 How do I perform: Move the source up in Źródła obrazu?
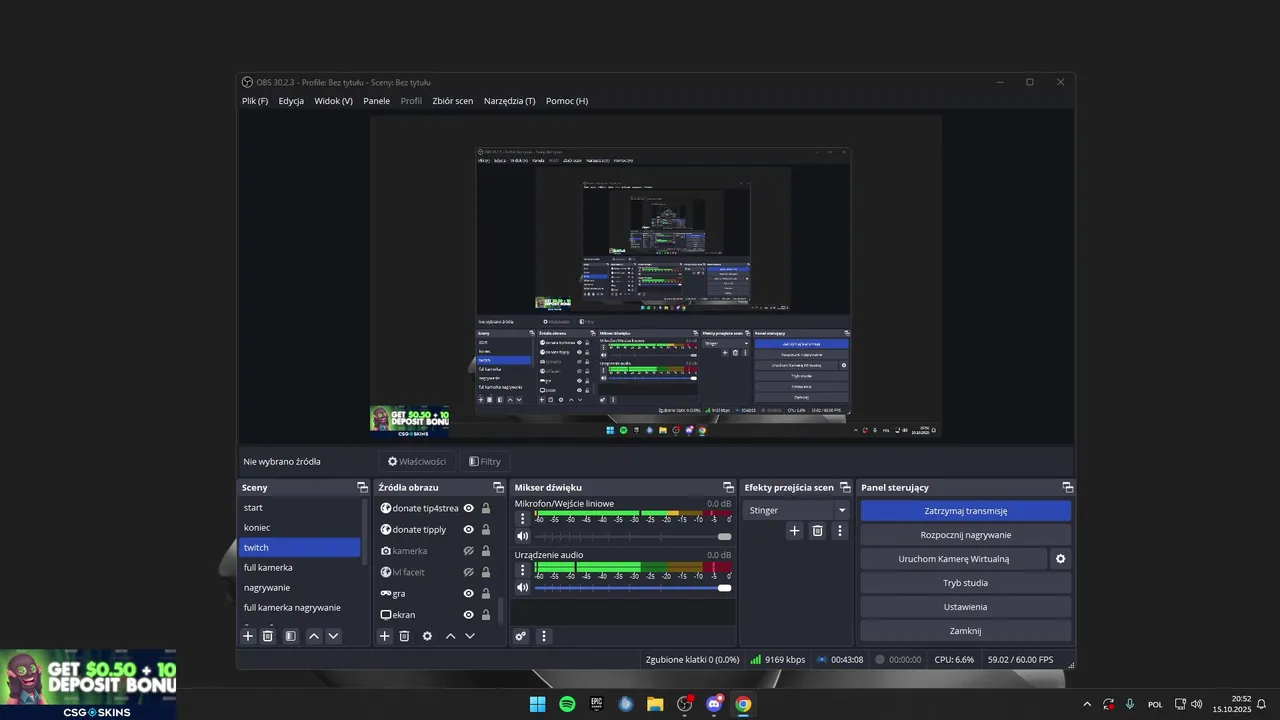click(x=450, y=636)
